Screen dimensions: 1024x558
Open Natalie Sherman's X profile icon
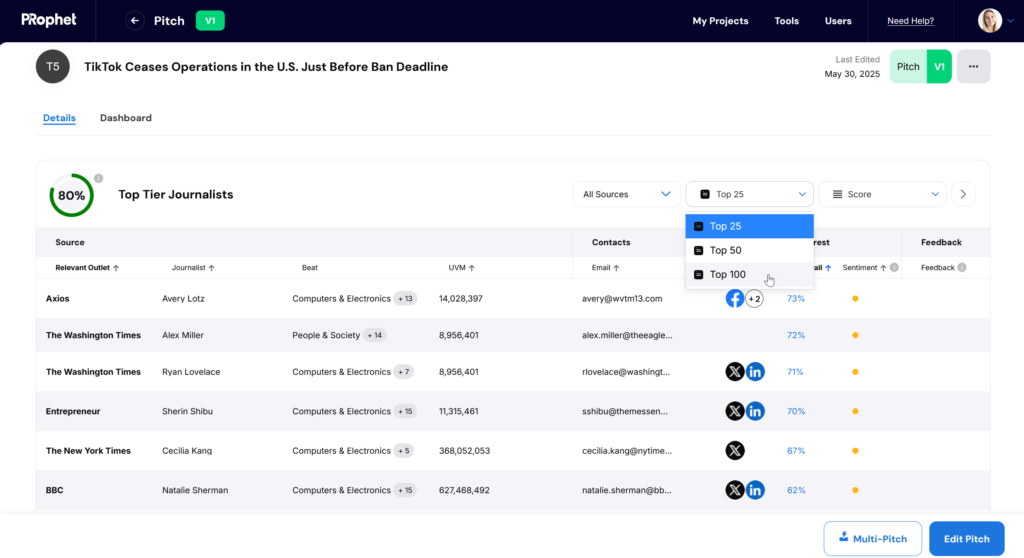click(735, 490)
